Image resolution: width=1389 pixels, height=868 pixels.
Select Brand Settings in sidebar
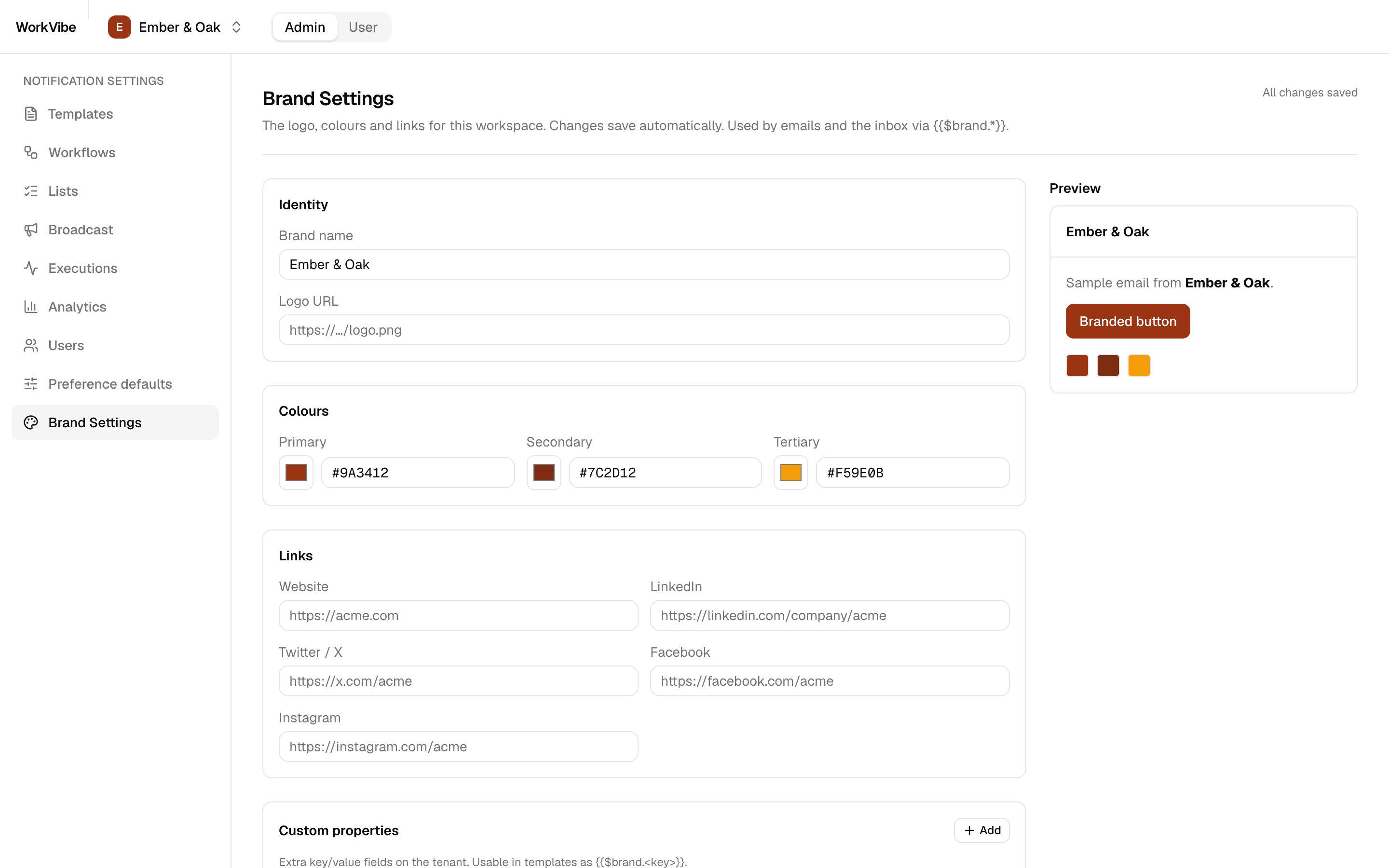115,422
